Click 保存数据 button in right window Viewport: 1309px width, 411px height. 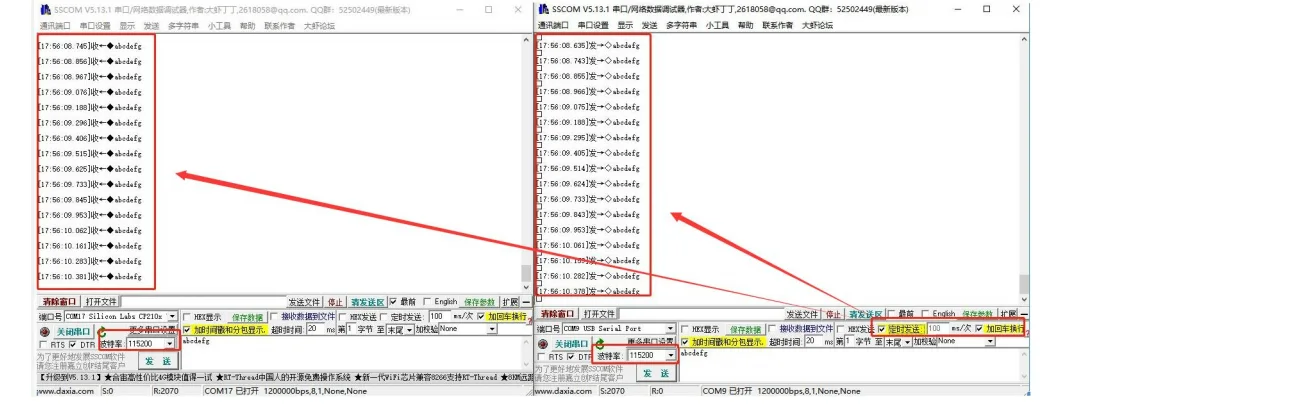(x=746, y=329)
